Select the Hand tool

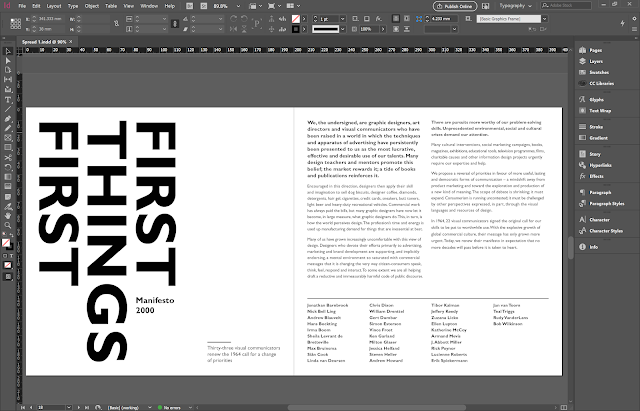[x=8, y=215]
